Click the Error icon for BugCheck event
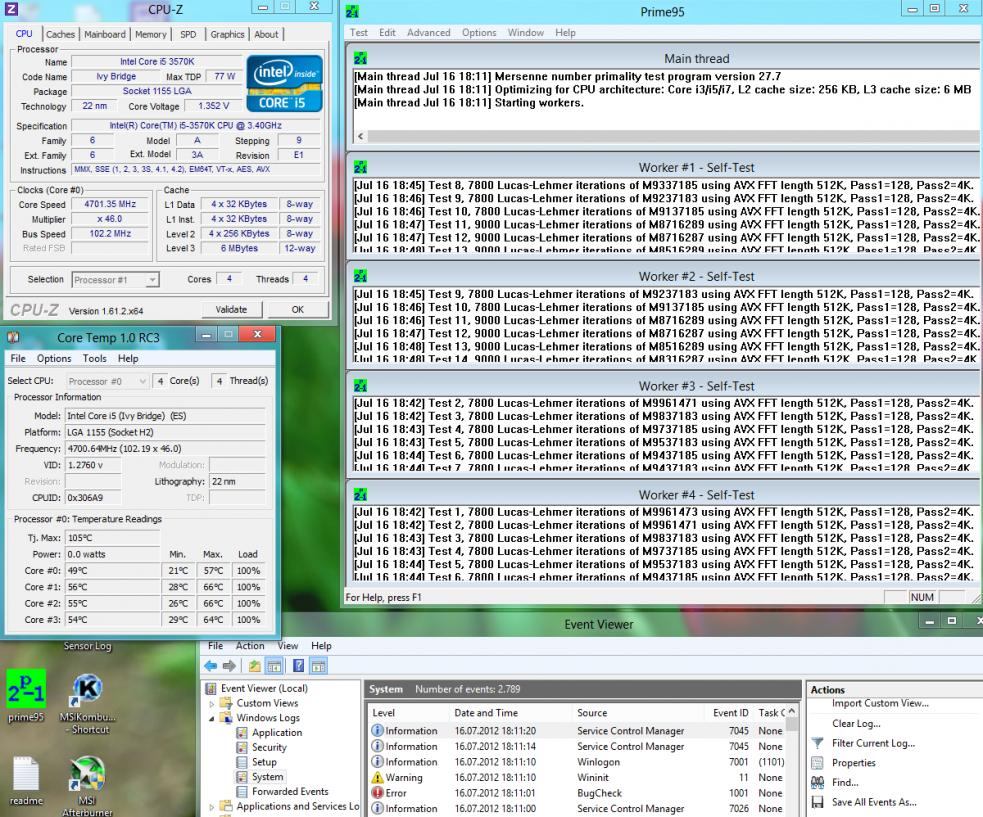The image size is (983, 817). (377, 793)
